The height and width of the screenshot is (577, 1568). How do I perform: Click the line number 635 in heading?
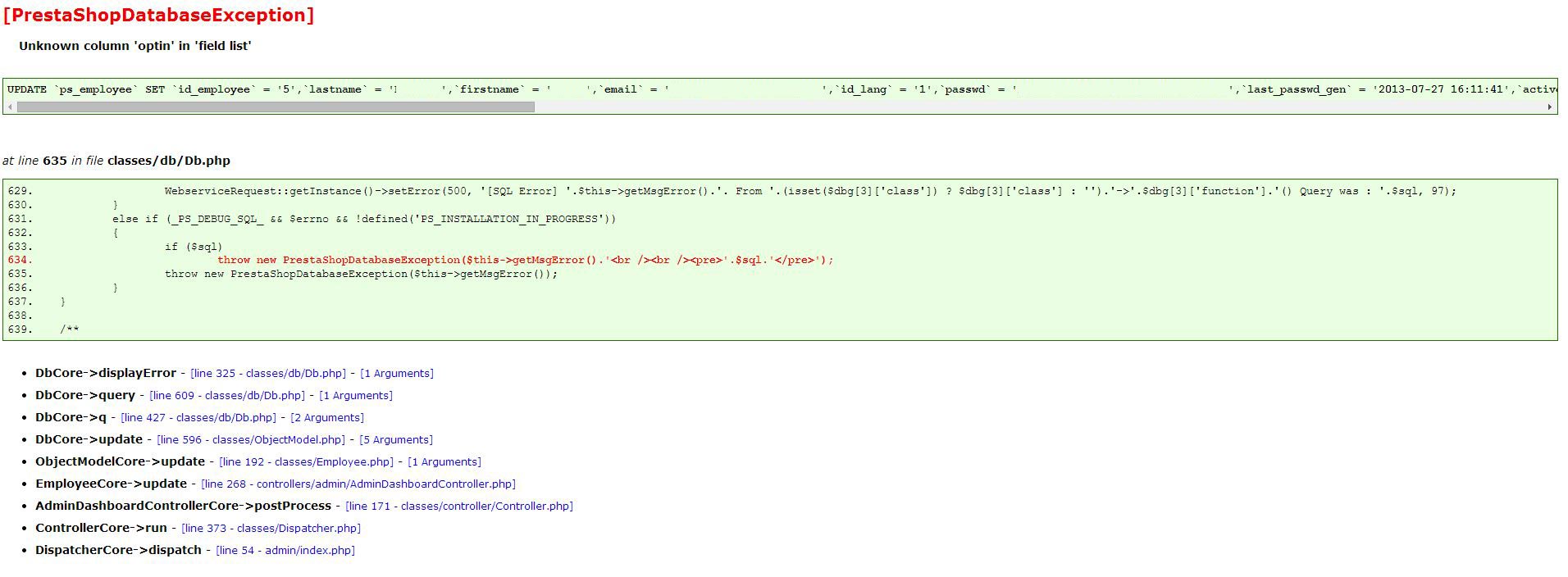[x=55, y=161]
